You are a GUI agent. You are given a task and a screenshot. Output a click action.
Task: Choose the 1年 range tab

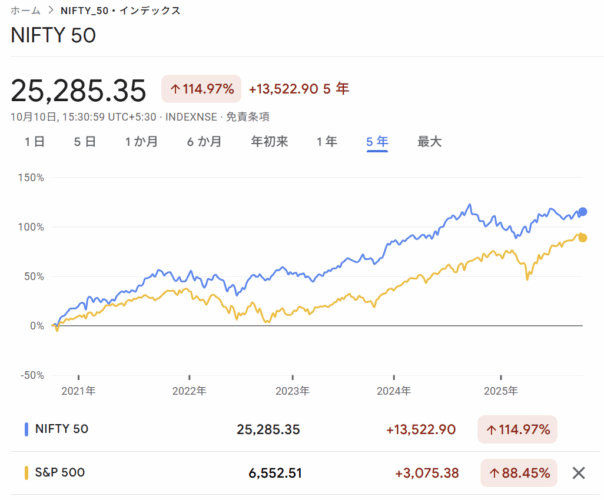coord(326,142)
